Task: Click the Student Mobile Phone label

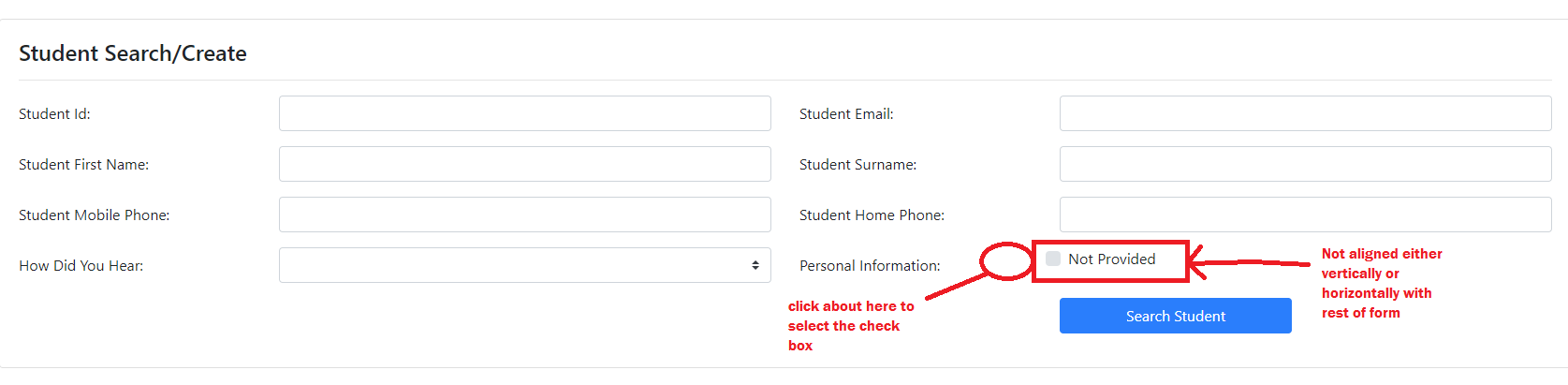Action: click(95, 215)
